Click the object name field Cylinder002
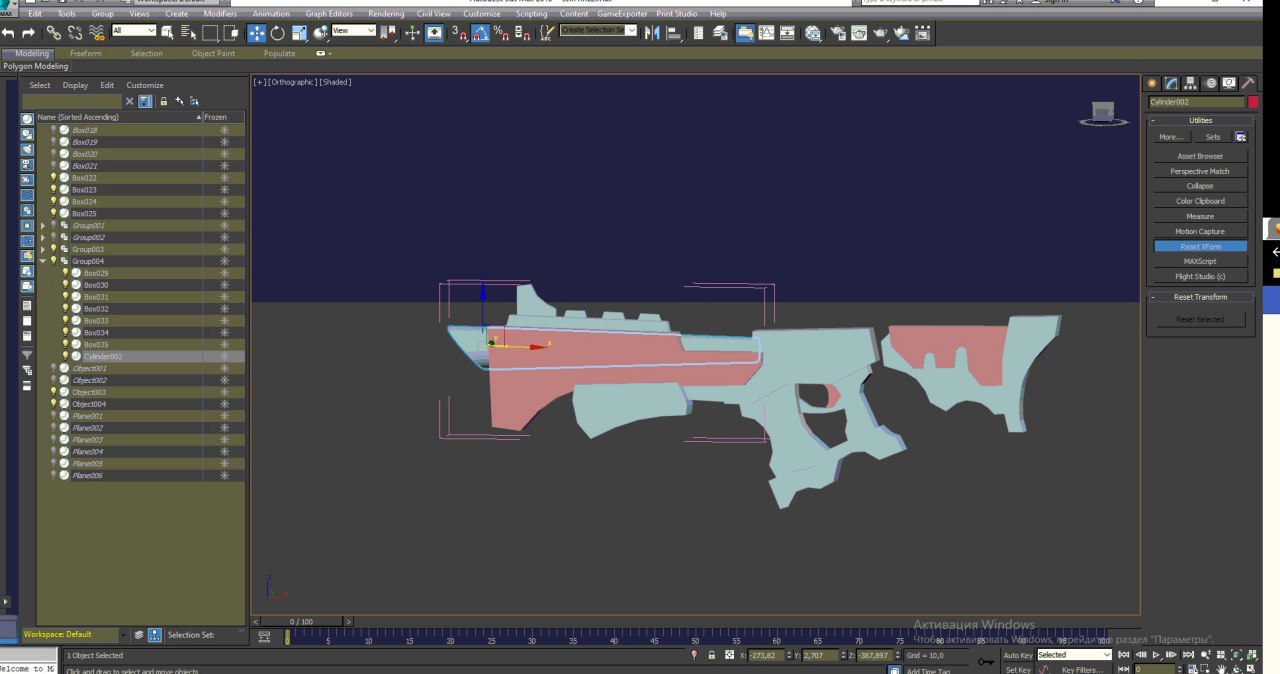Viewport: 1280px width, 674px height. click(1196, 102)
